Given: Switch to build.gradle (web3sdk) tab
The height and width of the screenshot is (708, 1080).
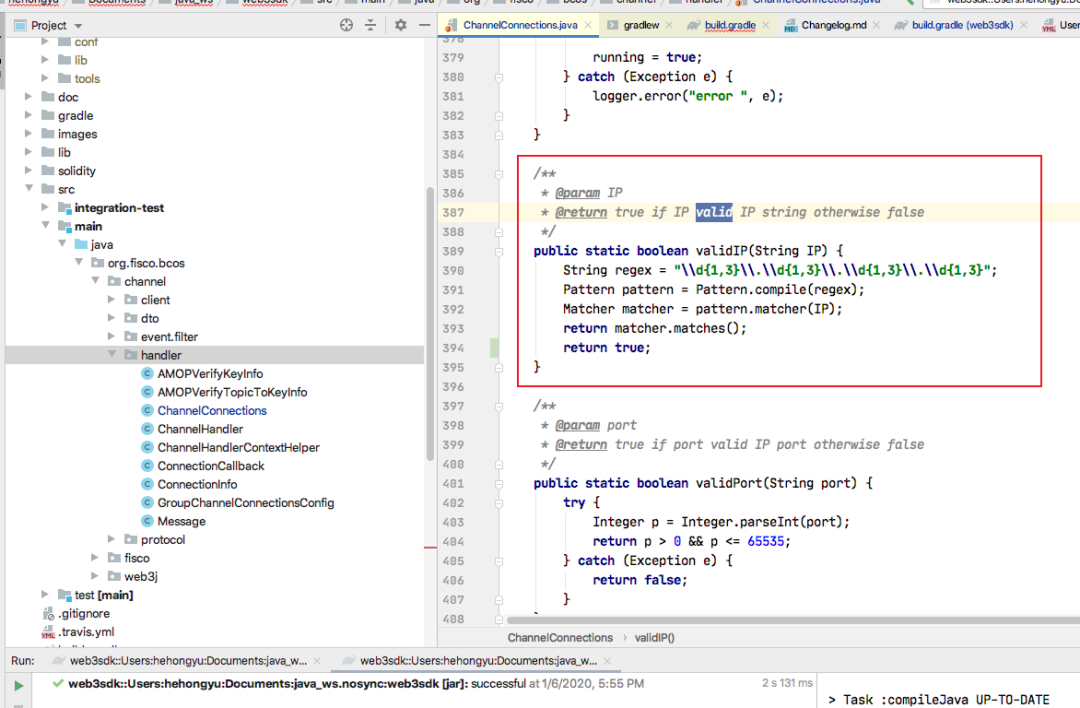Looking at the screenshot, I should 962,25.
